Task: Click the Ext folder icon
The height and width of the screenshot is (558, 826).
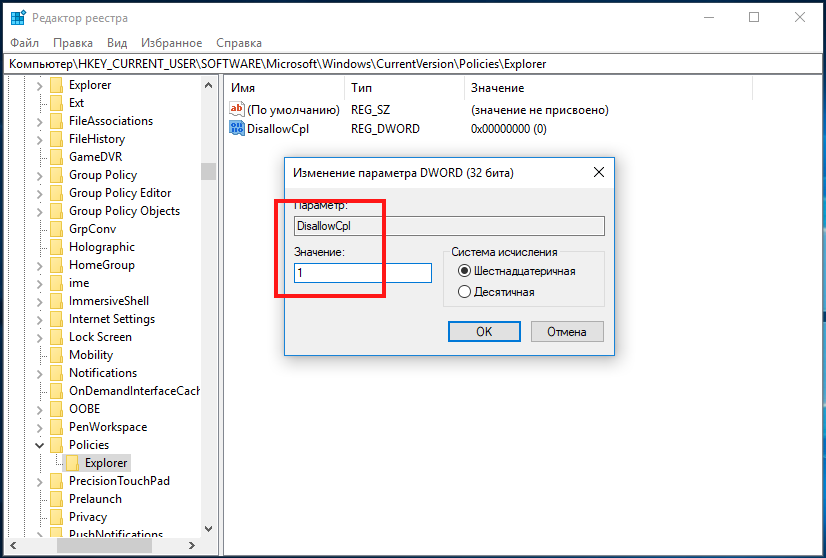Action: coord(56,103)
